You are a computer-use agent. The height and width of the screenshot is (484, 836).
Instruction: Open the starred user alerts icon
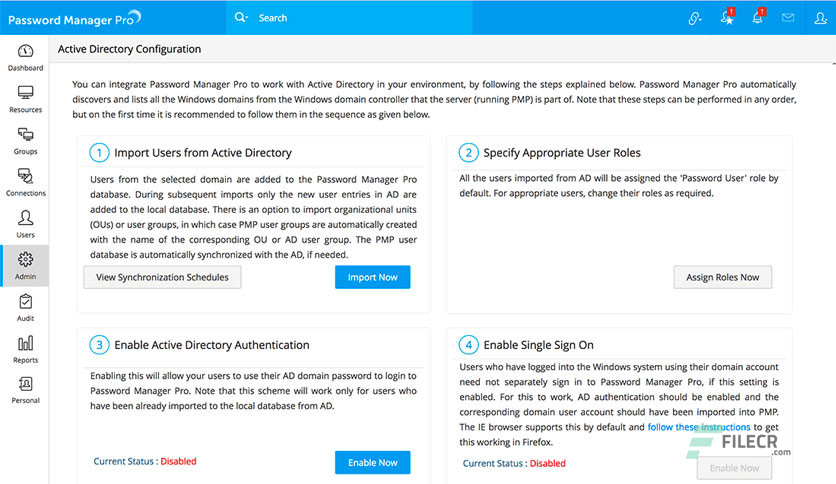coord(727,17)
